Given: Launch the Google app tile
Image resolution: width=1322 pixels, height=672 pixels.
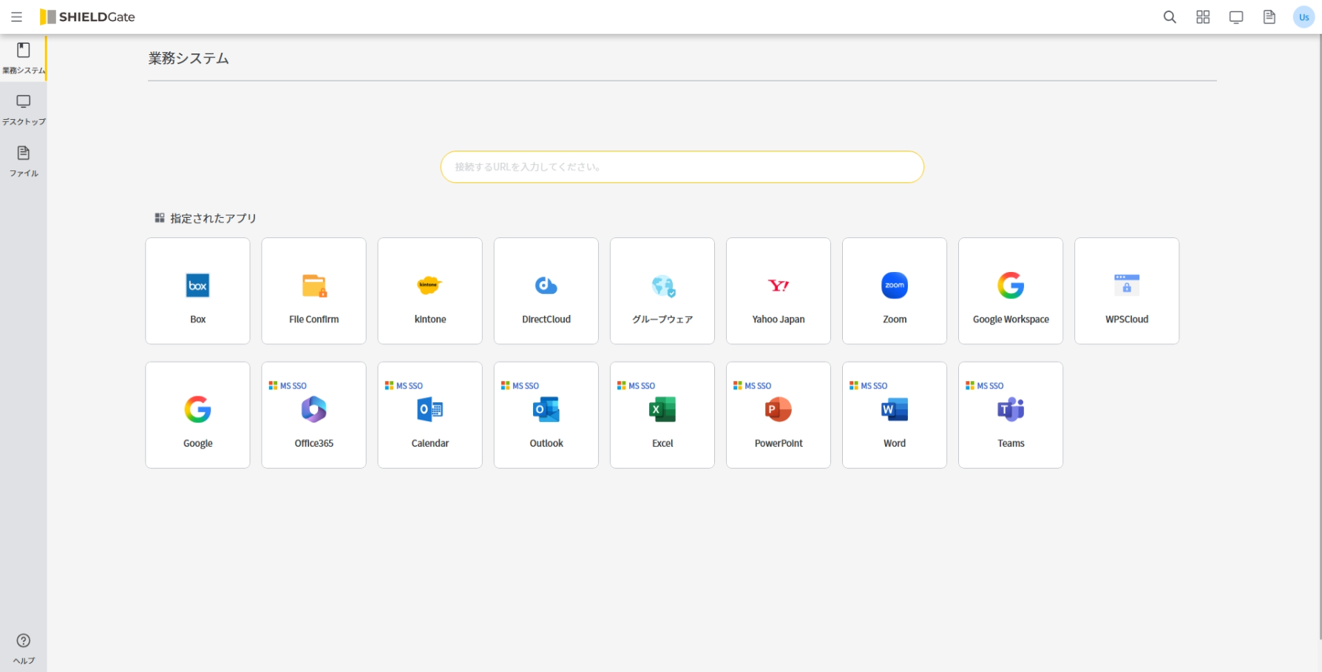Looking at the screenshot, I should 198,415.
